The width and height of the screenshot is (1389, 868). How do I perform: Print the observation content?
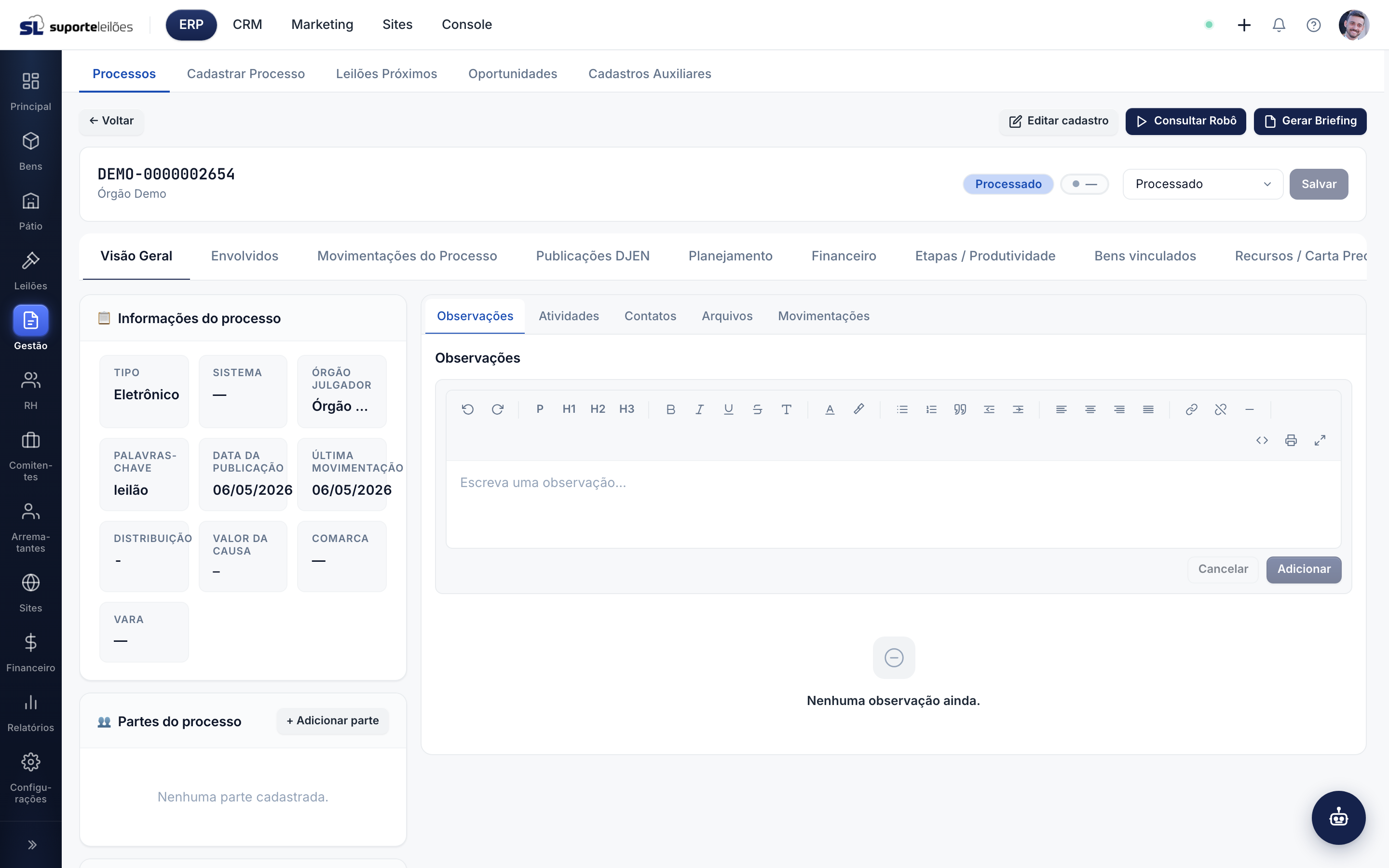pos(1291,440)
